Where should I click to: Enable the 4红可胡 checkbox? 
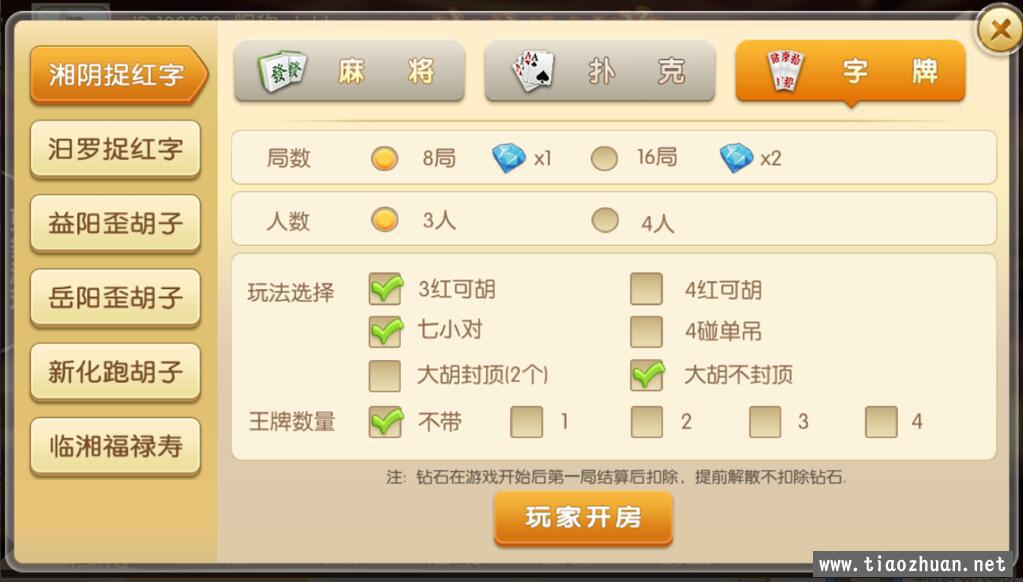(647, 289)
